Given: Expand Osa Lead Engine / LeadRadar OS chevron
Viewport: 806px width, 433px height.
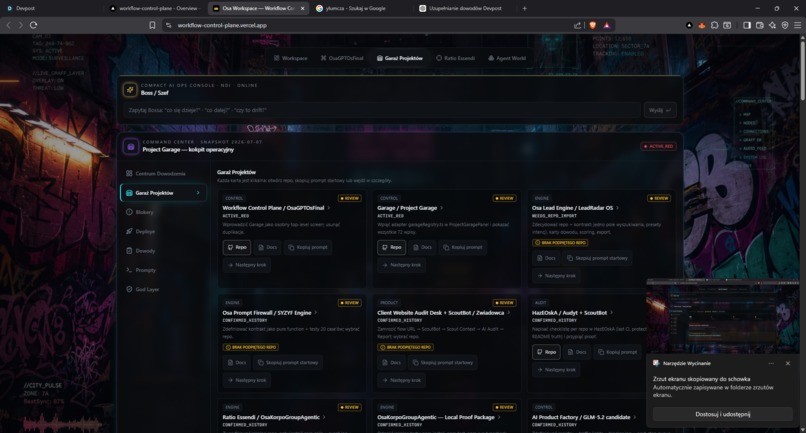Looking at the screenshot, I should click(x=617, y=208).
